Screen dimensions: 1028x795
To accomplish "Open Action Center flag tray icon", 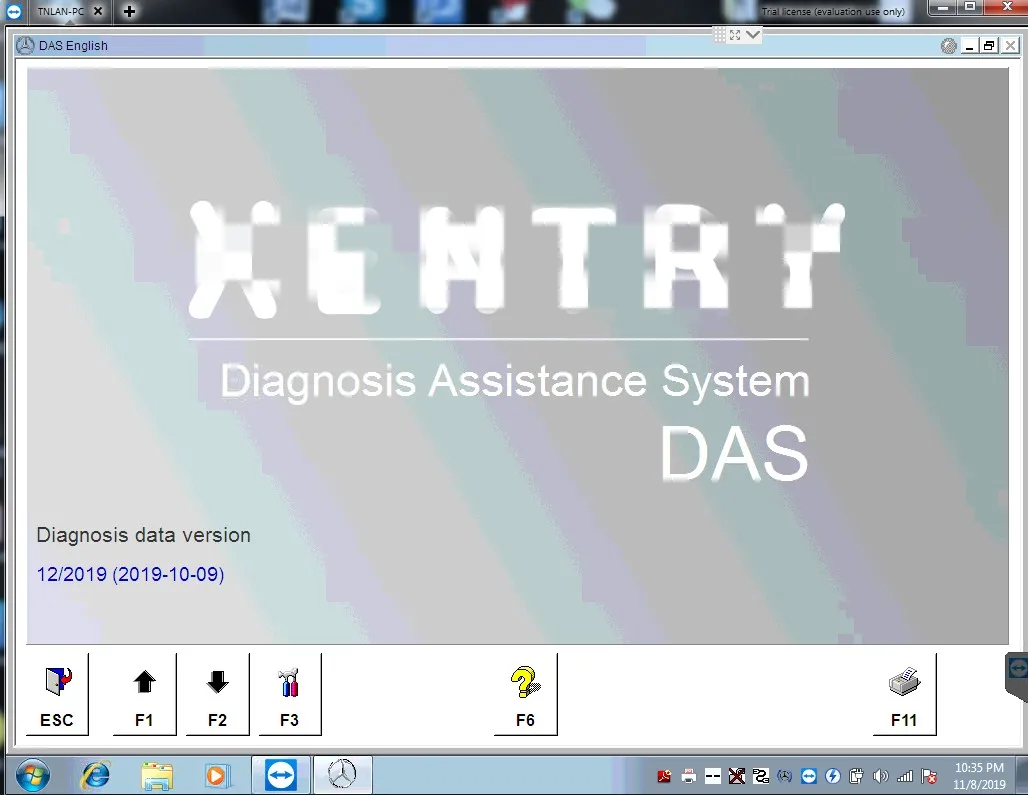I will (x=929, y=777).
